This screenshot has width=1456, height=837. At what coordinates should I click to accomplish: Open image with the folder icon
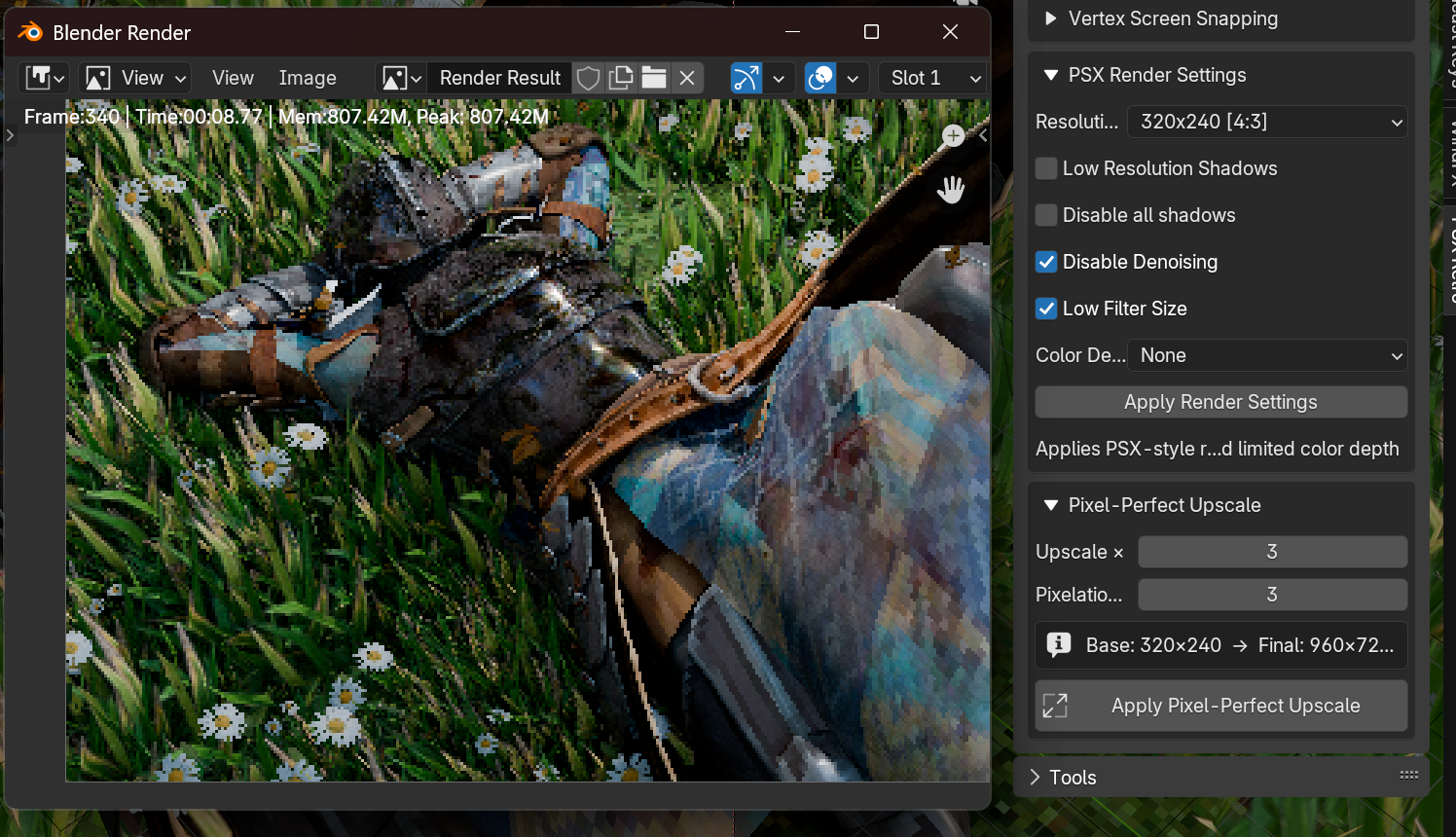click(654, 78)
